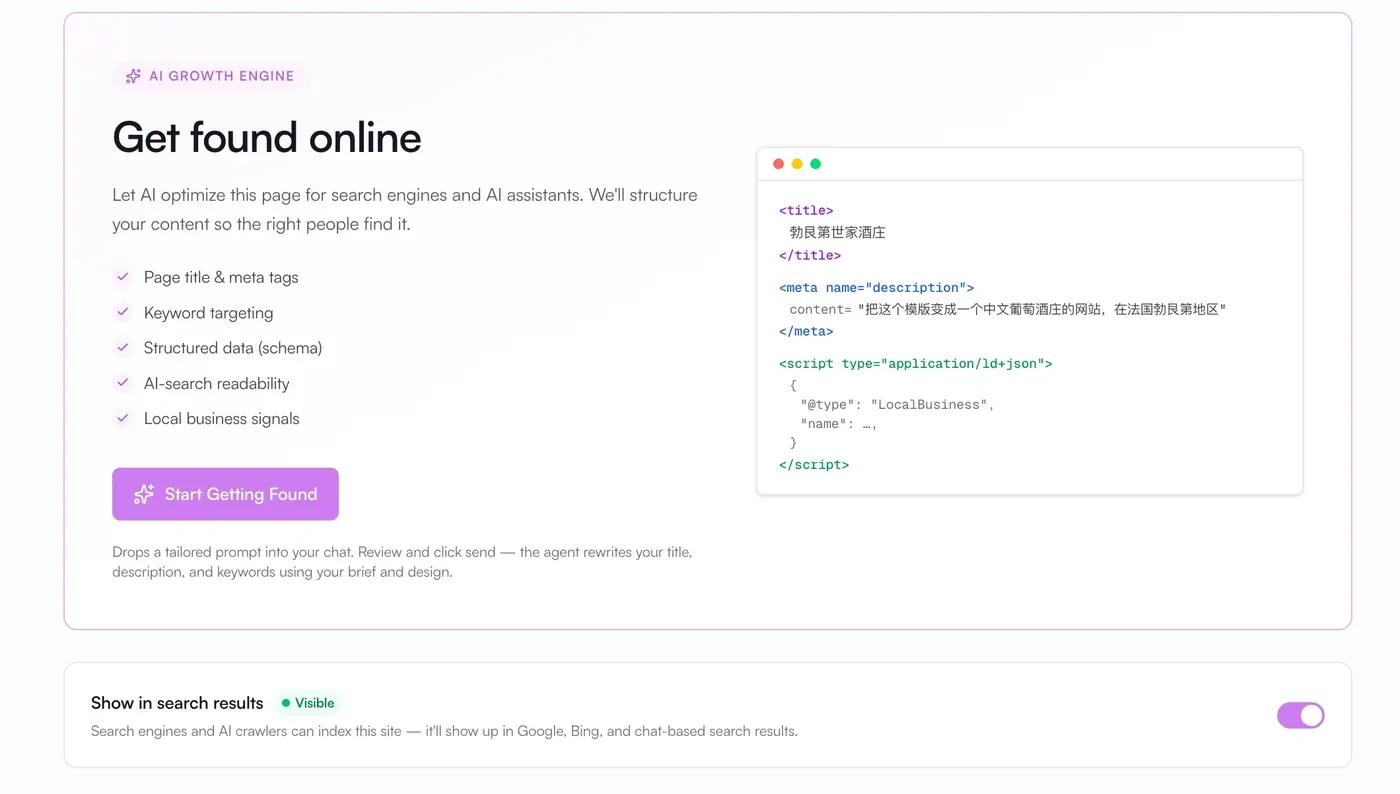1400x794 pixels.
Task: Click the script type="application/ld+json" line
Action: [x=915, y=364]
